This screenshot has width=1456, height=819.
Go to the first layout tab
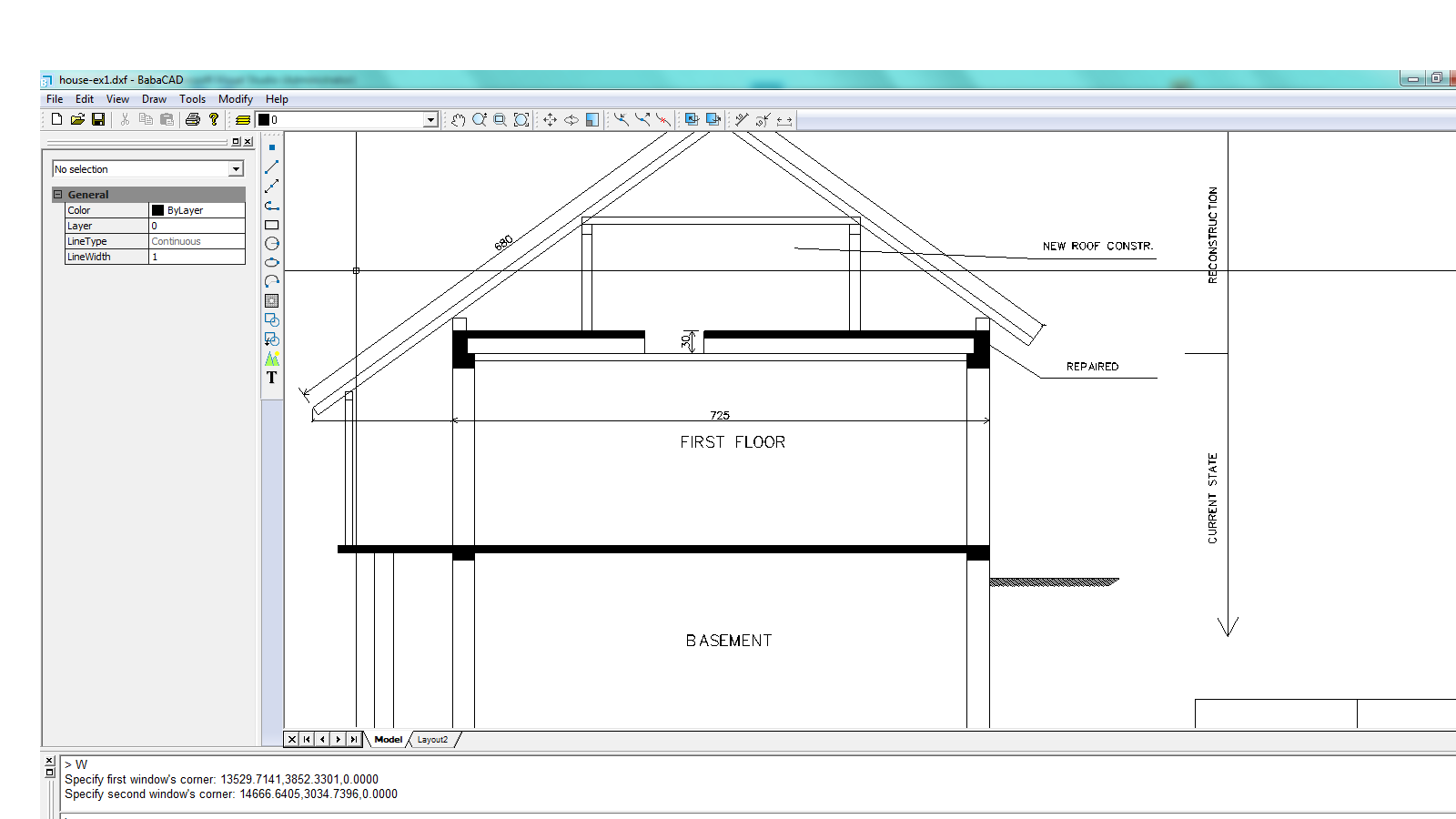coord(307,740)
